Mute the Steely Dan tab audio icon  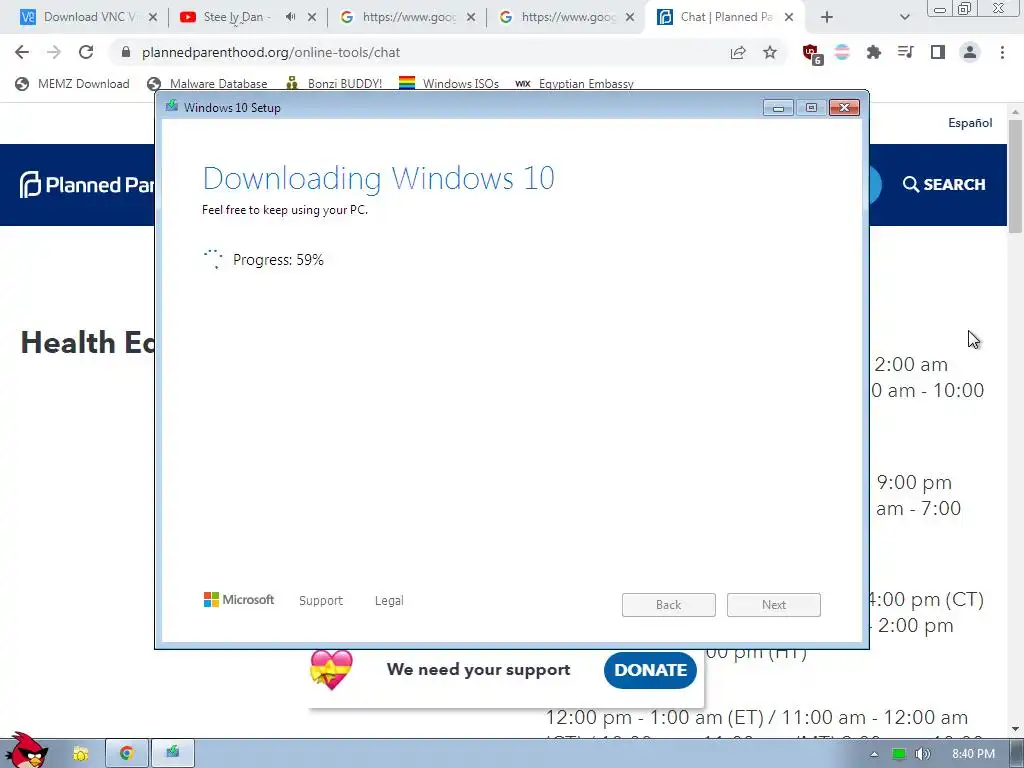290,18
